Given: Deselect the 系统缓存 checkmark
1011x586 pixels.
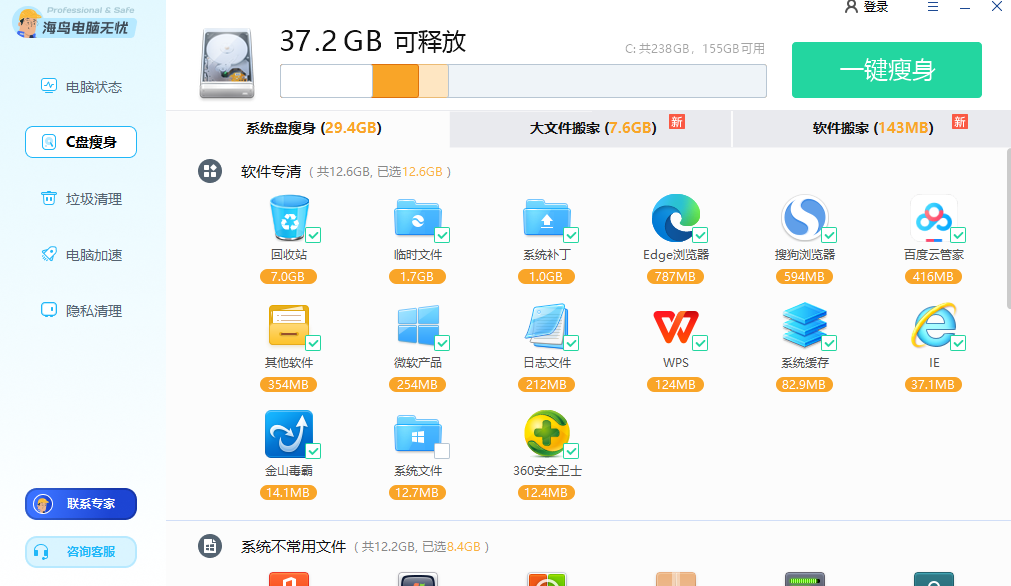Looking at the screenshot, I should pos(831,342).
